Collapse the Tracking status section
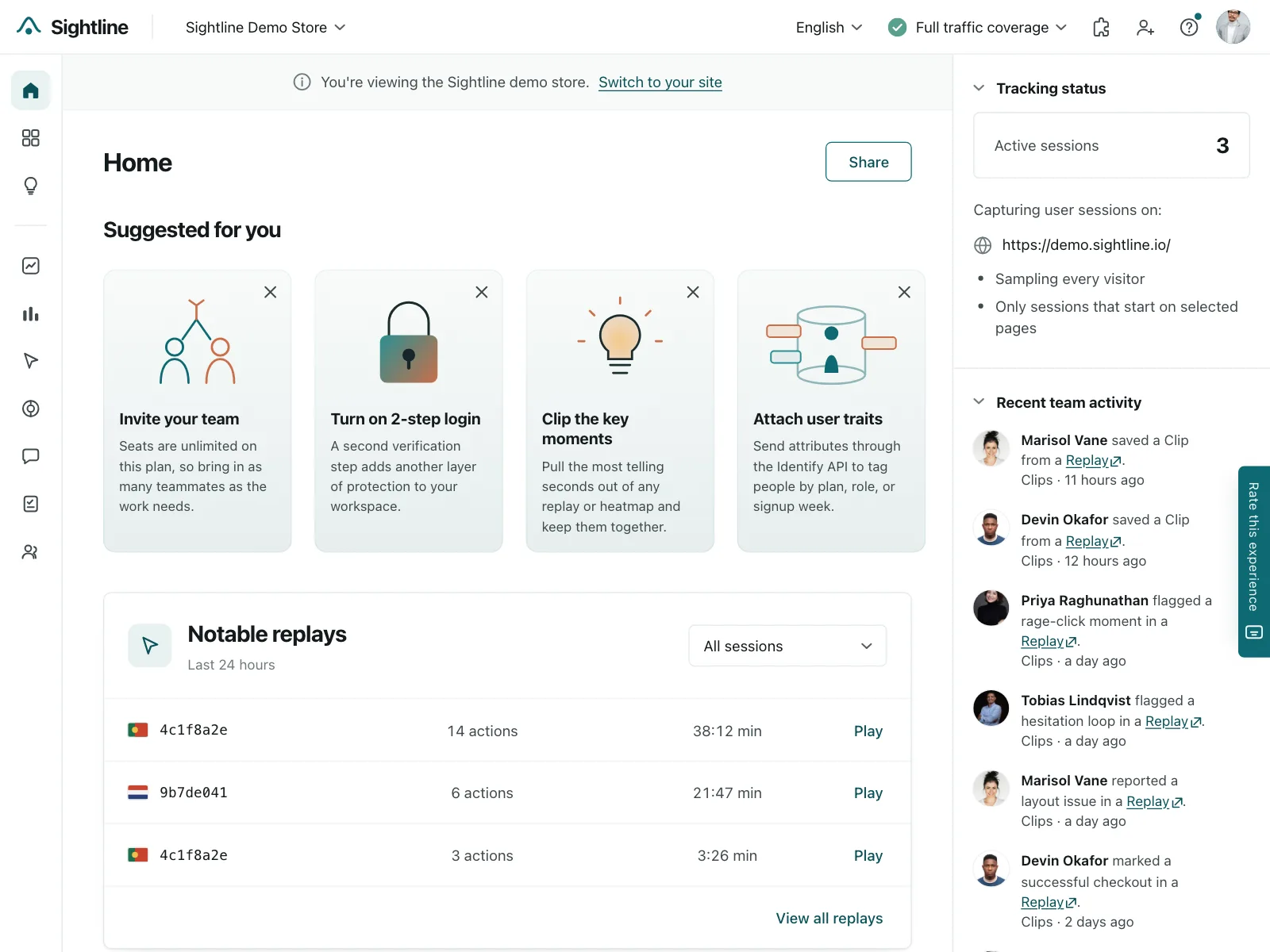1270x952 pixels. click(979, 88)
